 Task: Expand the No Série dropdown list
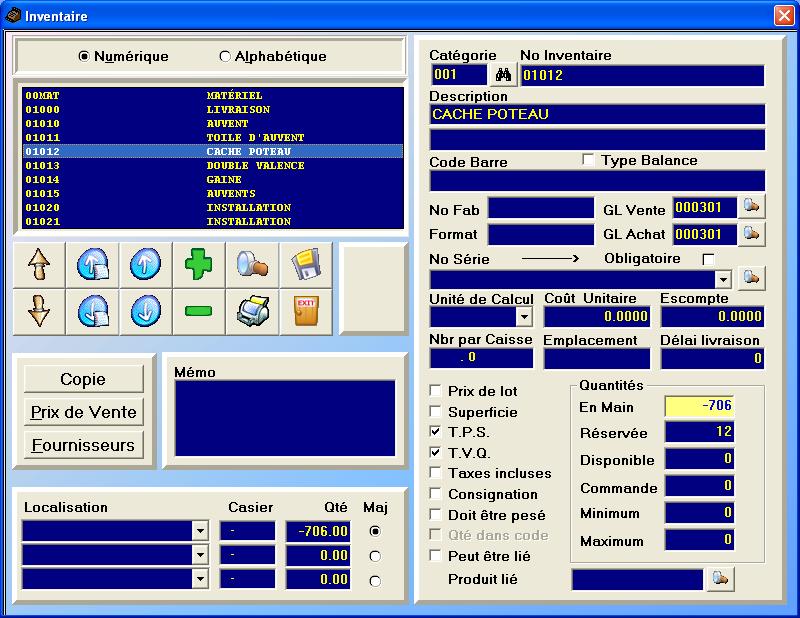[723, 278]
